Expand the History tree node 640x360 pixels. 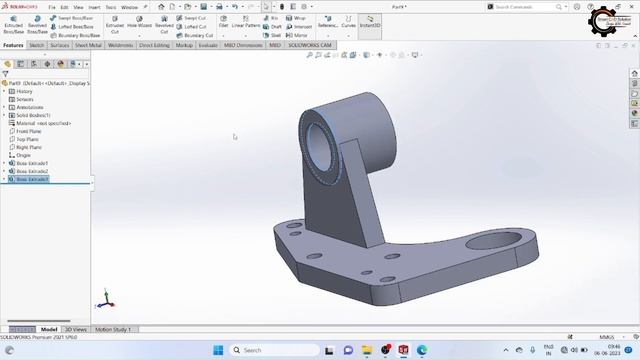point(4,91)
